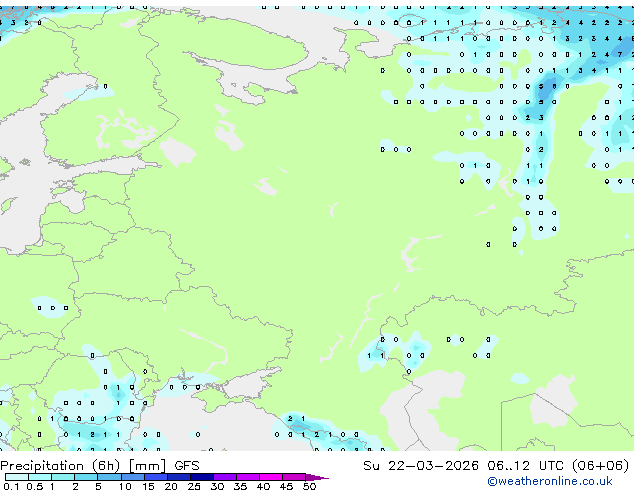Click the "0.5" legend scale label
The image size is (634, 490).
pyautogui.click(x=35, y=486)
